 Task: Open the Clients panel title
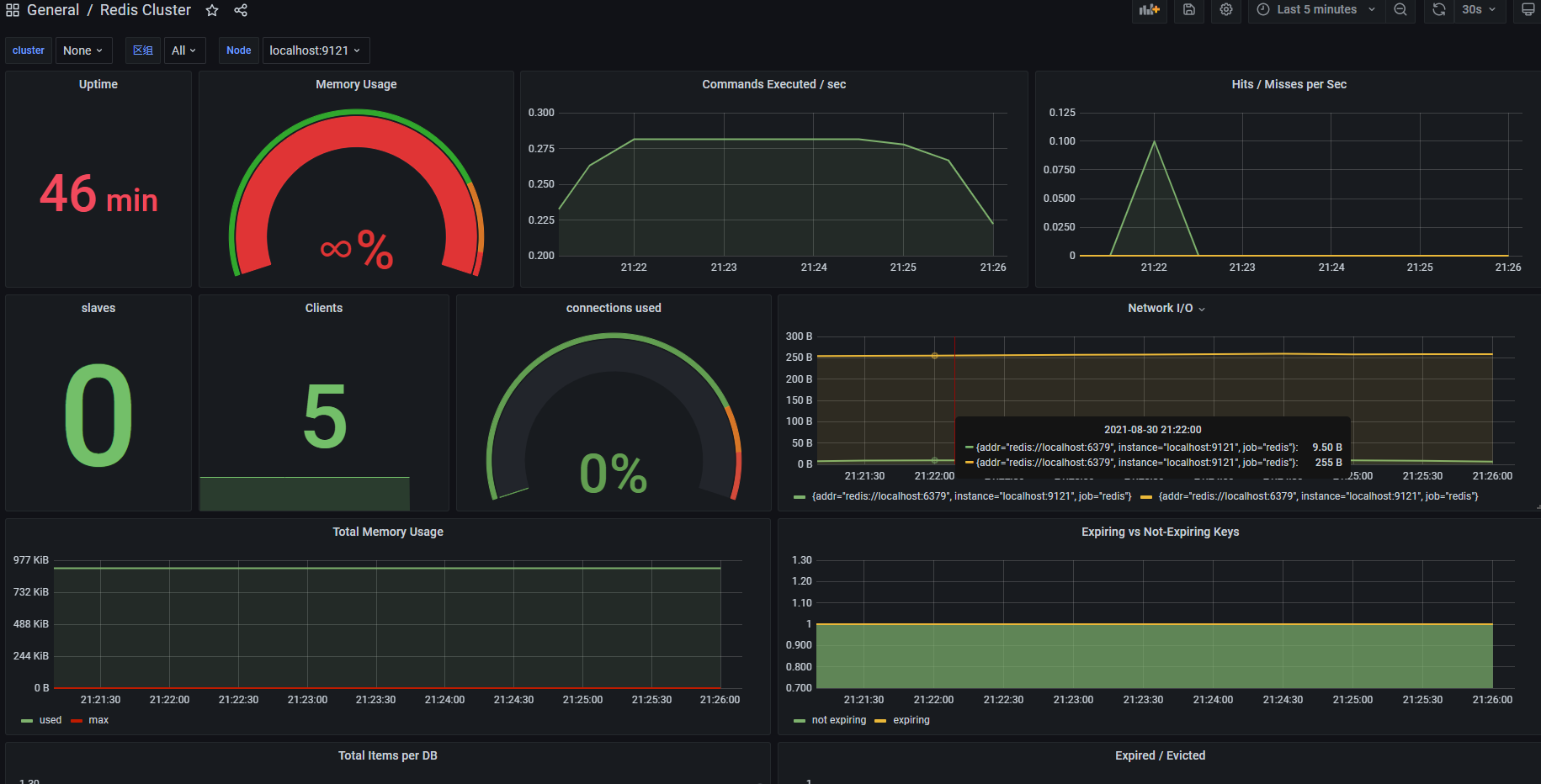pos(324,308)
